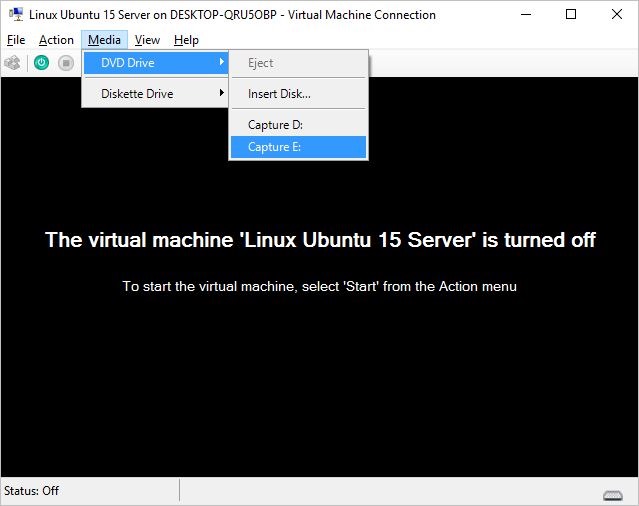
Task: Click the black virtual machine display area
Action: click(x=320, y=380)
